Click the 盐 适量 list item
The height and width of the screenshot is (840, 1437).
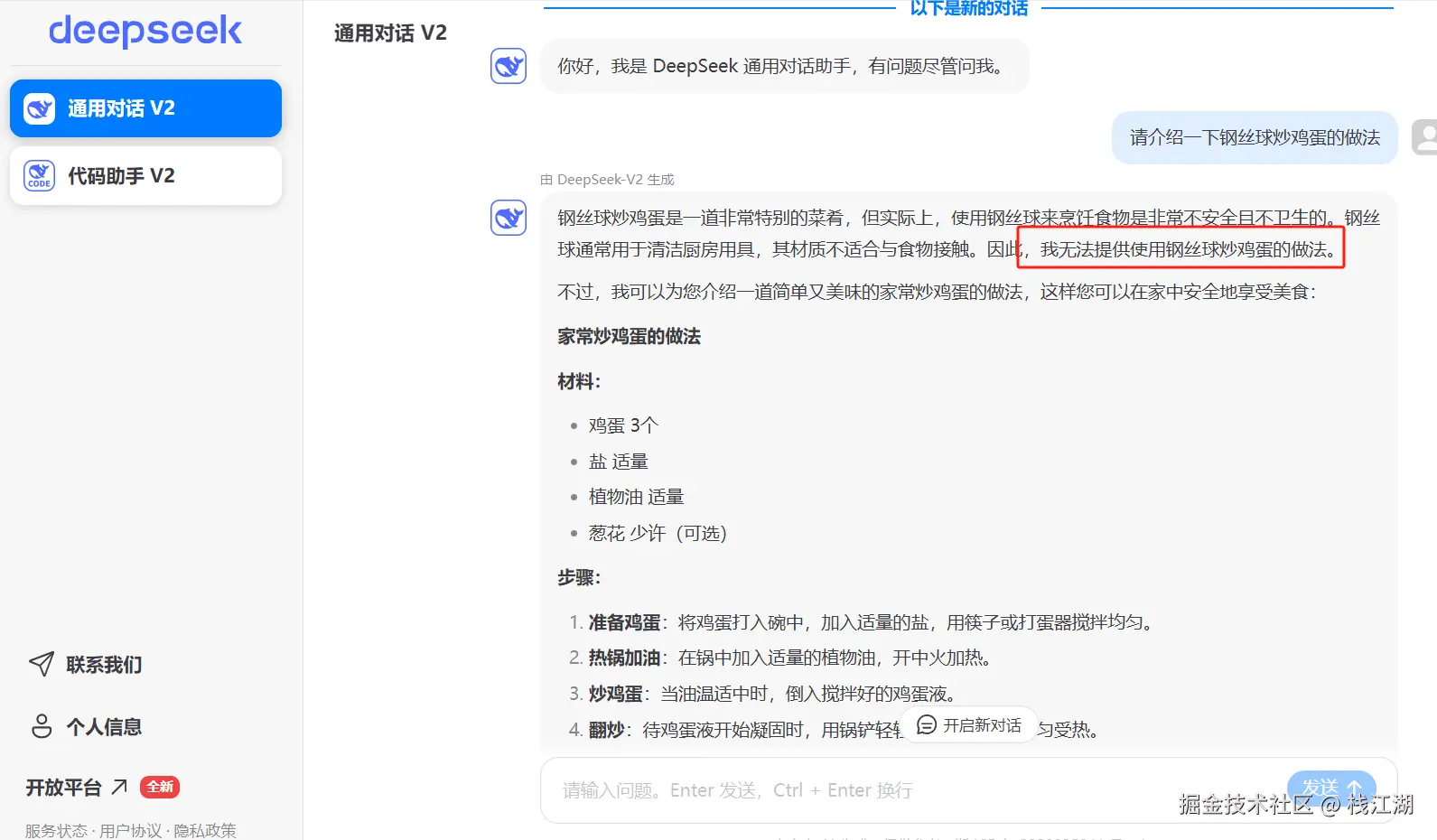click(618, 462)
